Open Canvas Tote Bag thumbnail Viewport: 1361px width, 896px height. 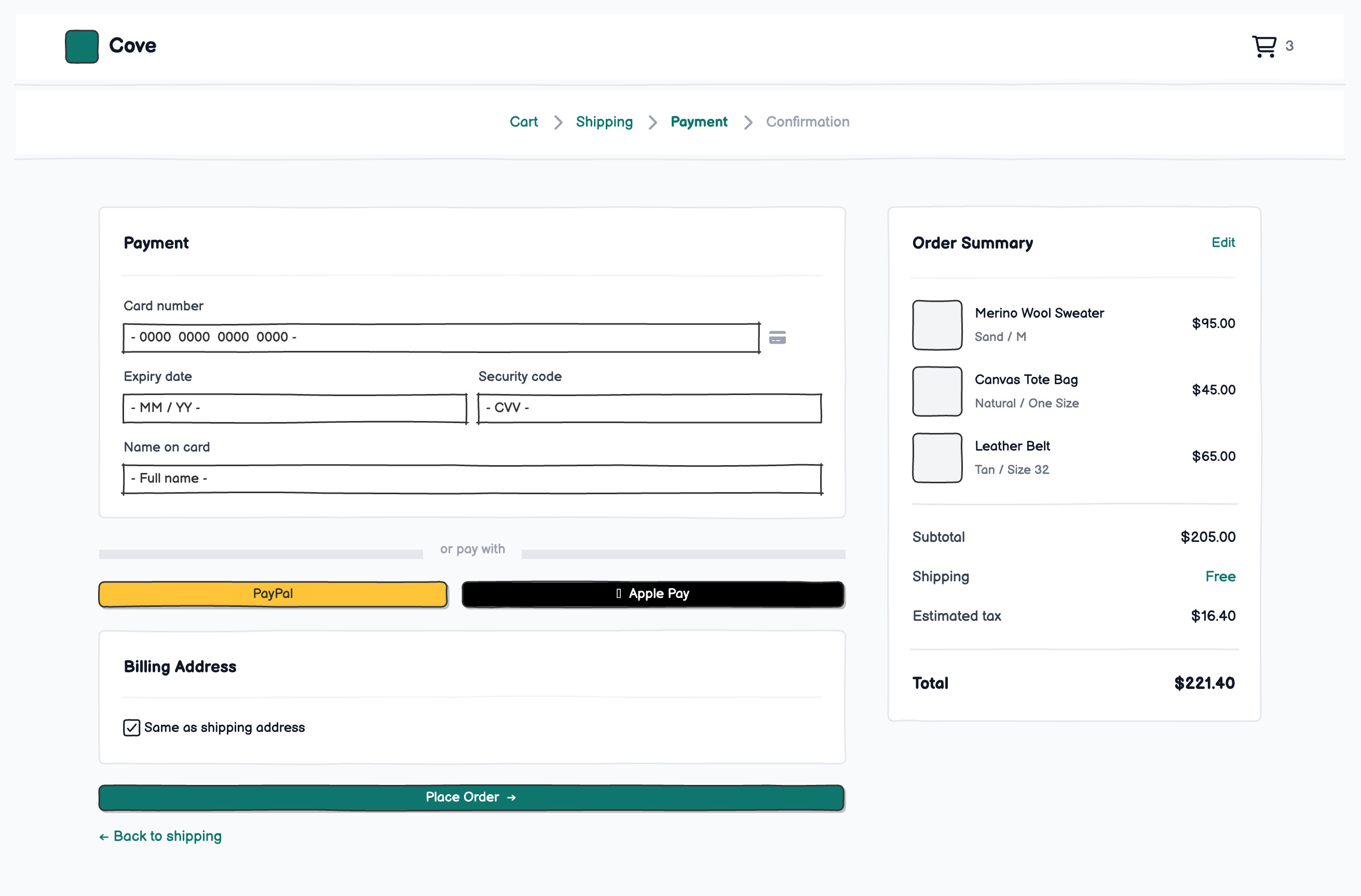click(937, 392)
